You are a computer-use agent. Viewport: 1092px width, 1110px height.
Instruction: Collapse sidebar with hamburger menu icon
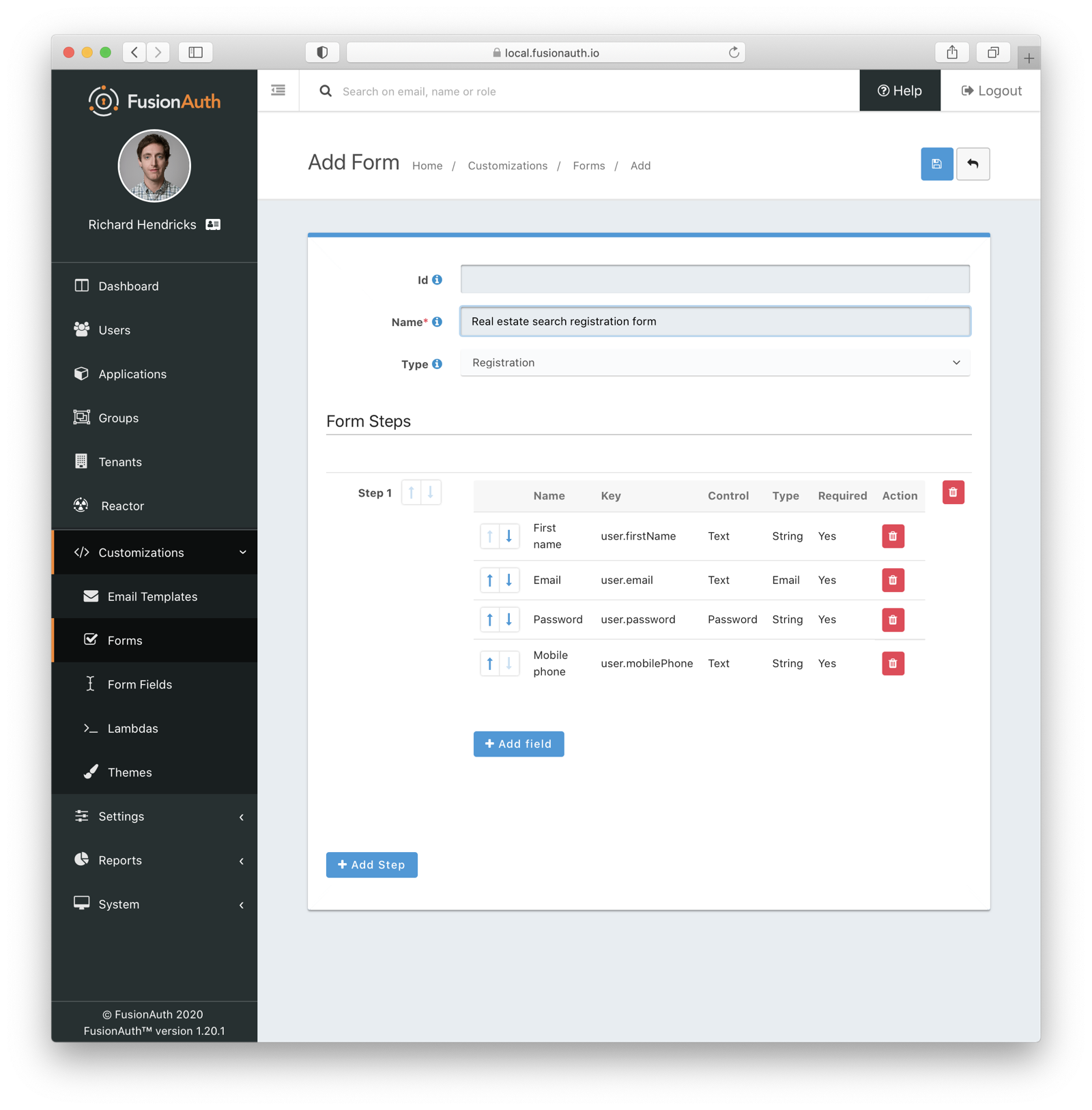coord(278,91)
